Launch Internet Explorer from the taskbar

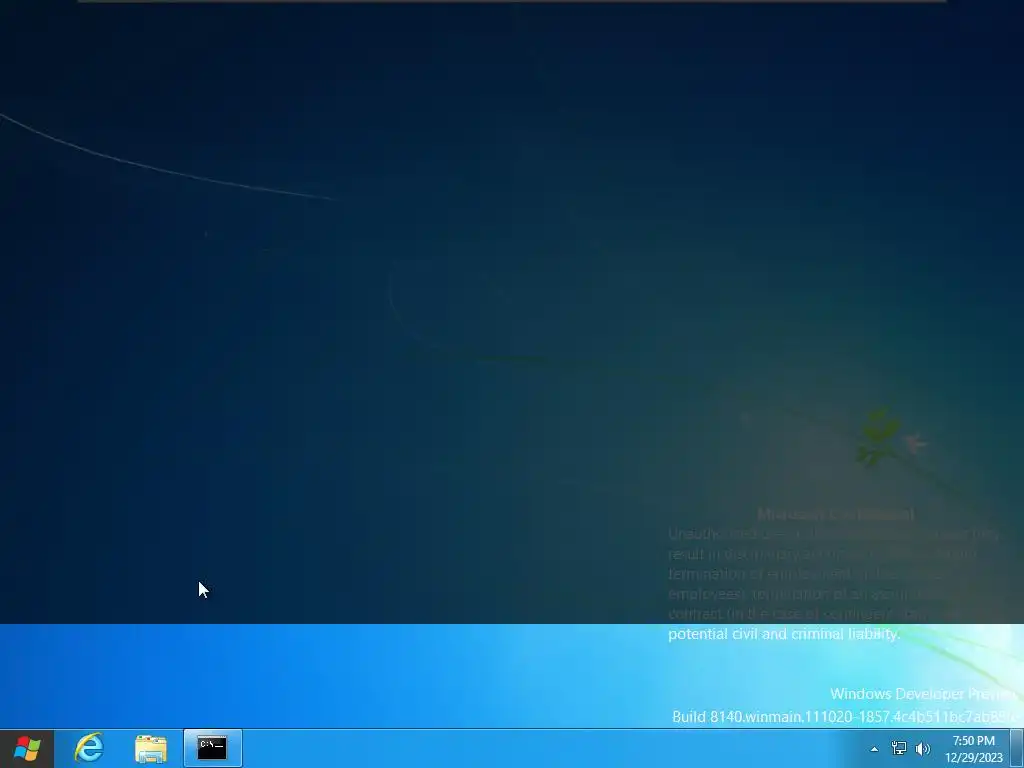[89, 748]
